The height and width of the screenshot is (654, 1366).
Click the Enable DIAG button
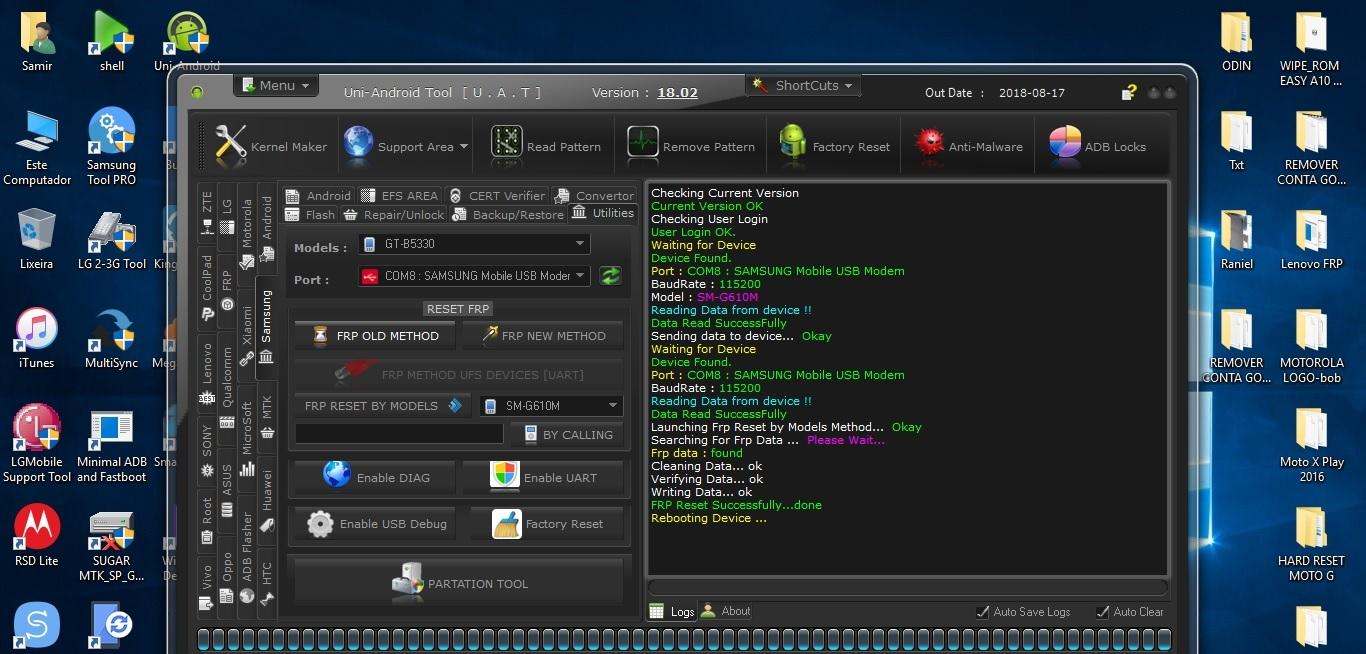point(374,477)
